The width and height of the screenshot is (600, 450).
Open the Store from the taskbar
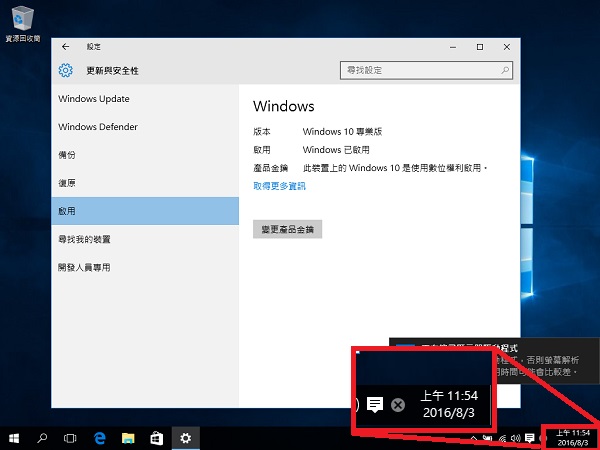[157, 438]
